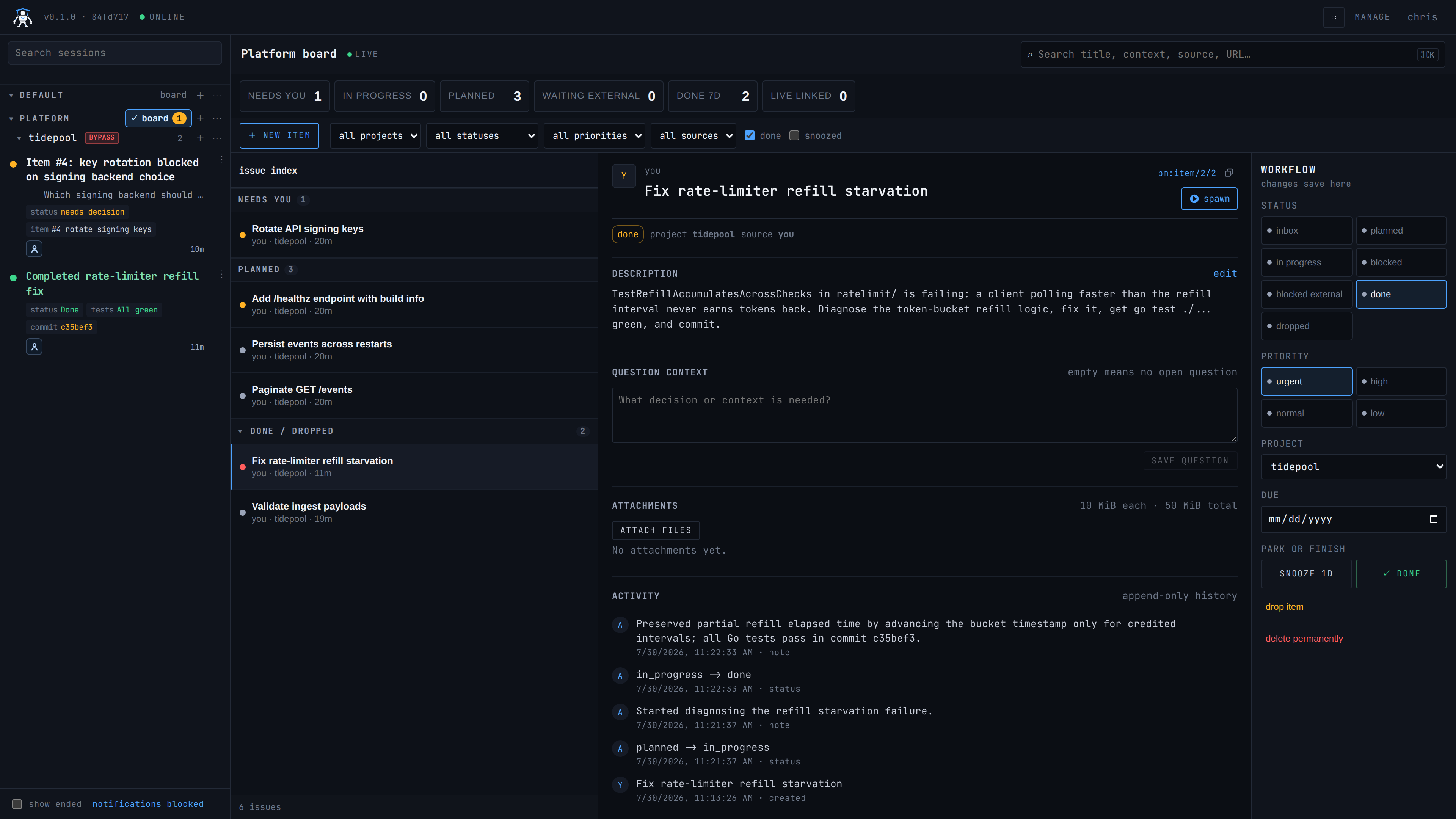Image resolution: width=1456 pixels, height=819 pixels.
Task: Add a session in the DEFAULT group
Action: [x=200, y=95]
